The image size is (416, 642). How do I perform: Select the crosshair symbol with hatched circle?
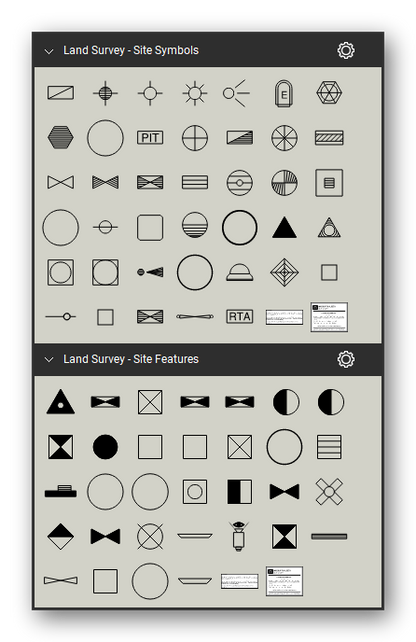[105, 93]
